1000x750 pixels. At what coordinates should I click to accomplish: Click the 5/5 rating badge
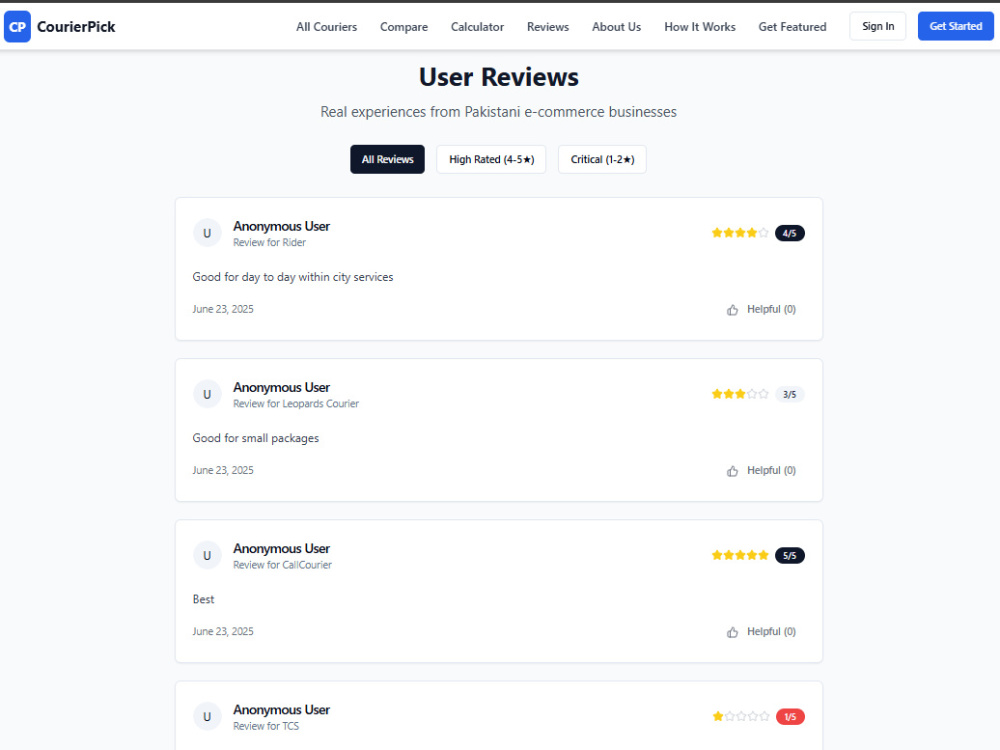790,555
